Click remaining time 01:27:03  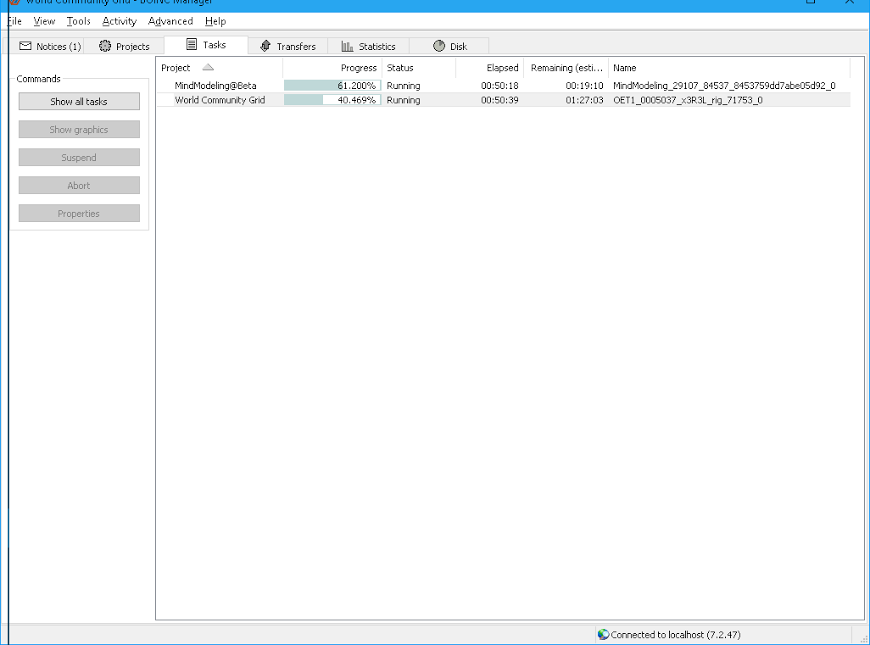(x=584, y=100)
